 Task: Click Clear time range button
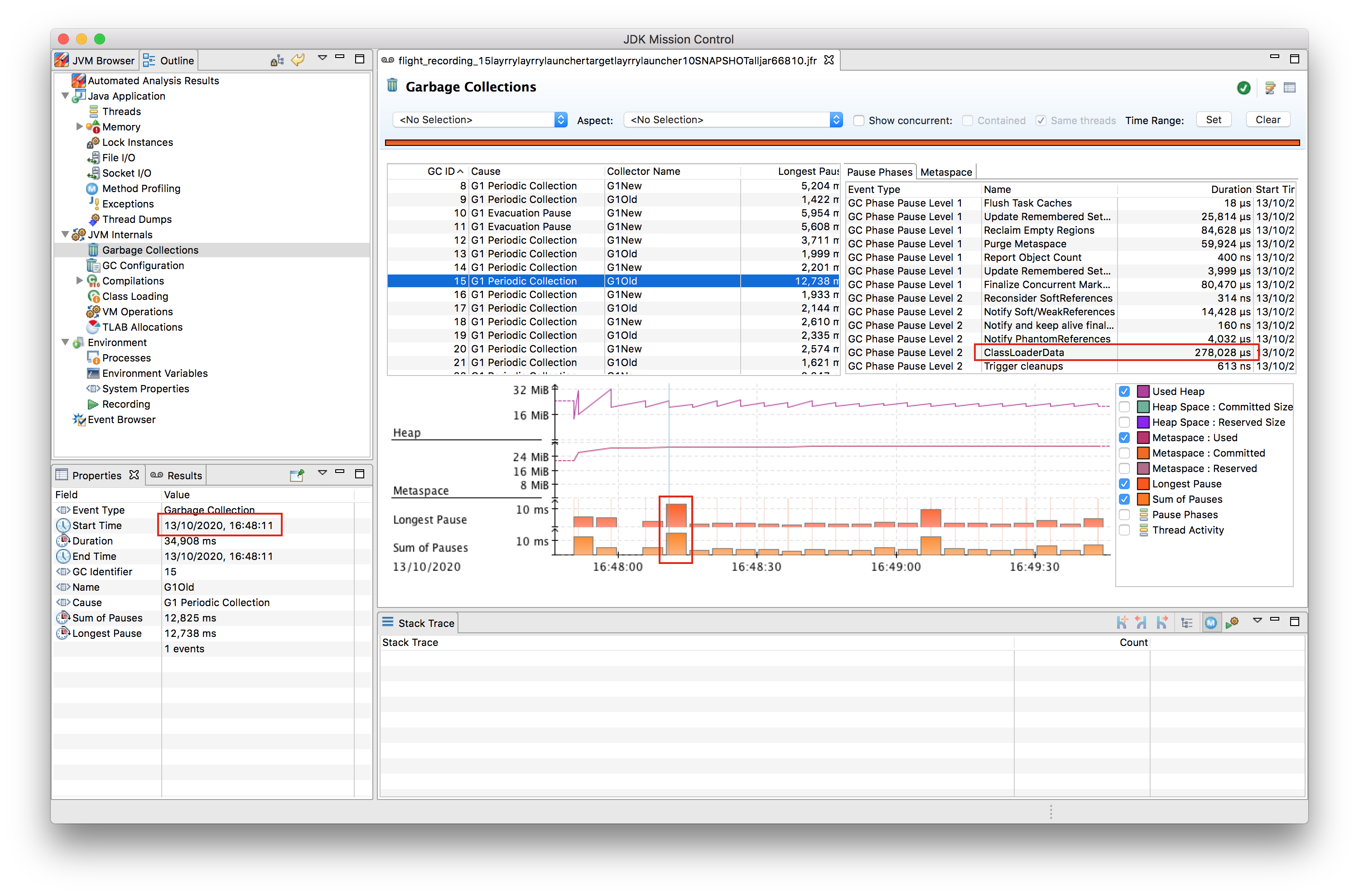tap(1267, 120)
